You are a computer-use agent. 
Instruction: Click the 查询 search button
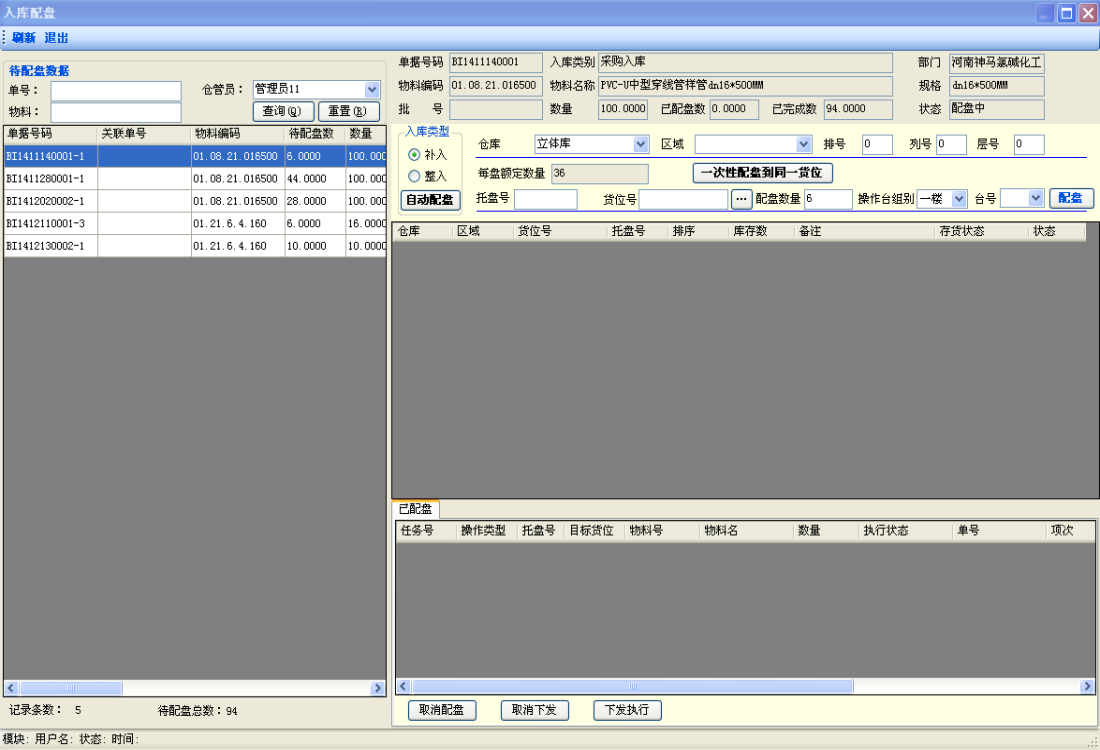click(283, 111)
